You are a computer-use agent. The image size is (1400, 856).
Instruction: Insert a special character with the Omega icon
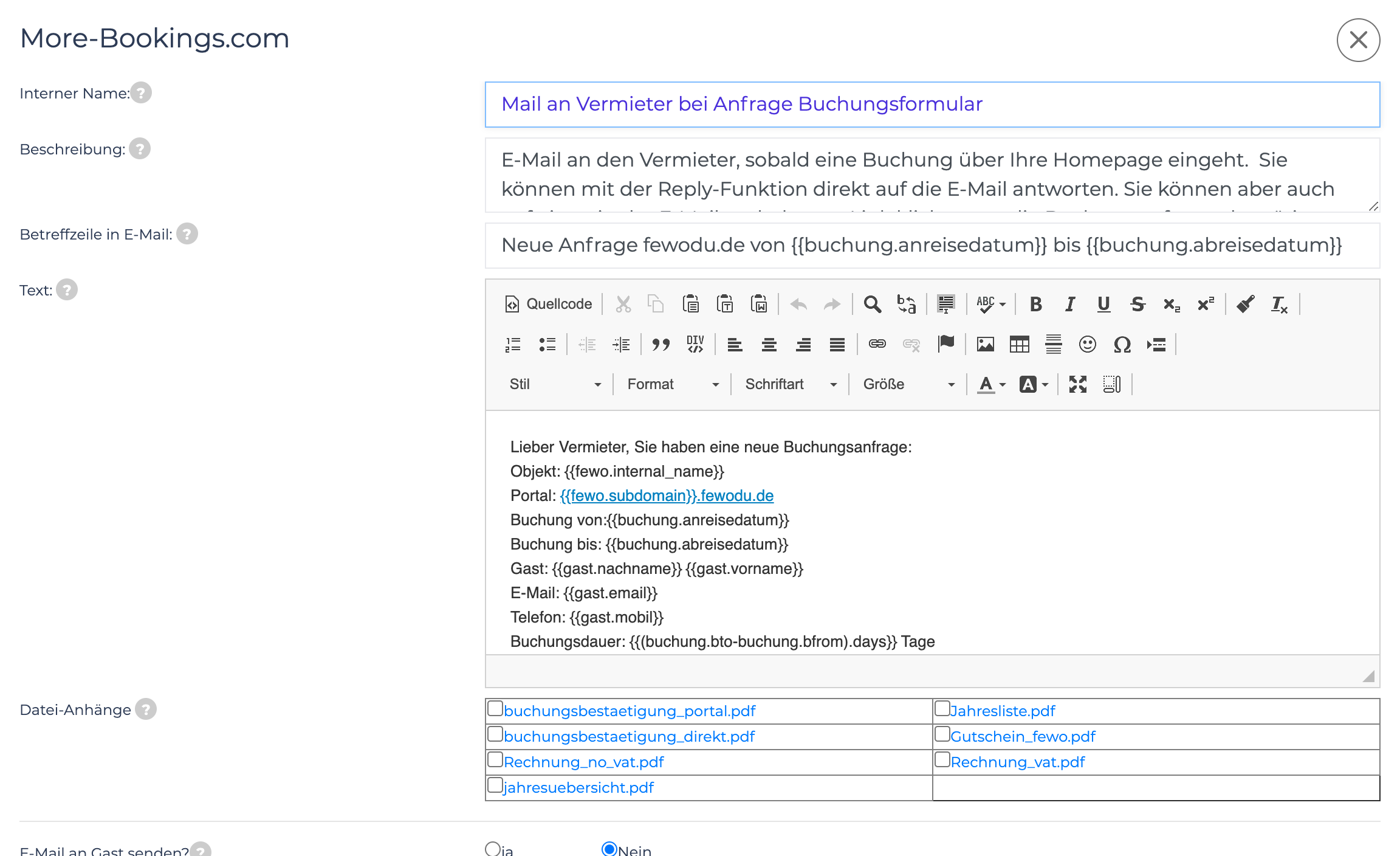click(1122, 345)
